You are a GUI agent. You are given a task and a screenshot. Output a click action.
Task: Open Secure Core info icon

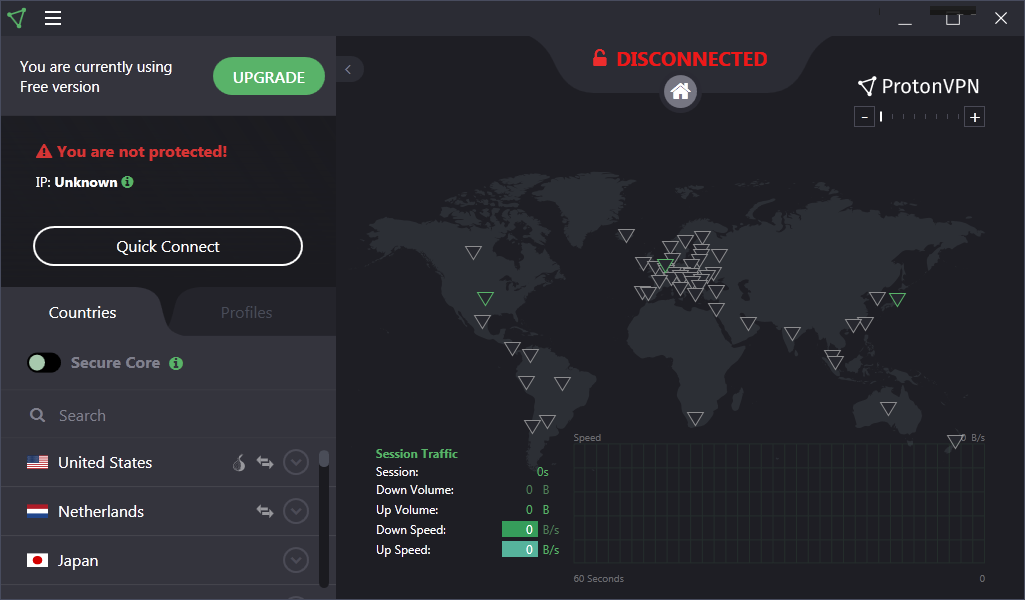[x=176, y=363]
